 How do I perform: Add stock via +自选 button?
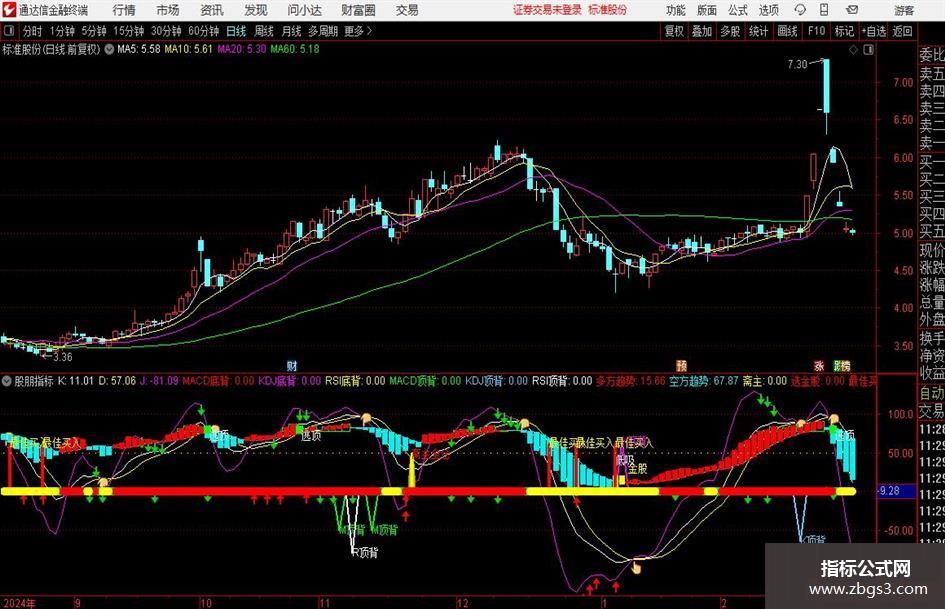(874, 31)
